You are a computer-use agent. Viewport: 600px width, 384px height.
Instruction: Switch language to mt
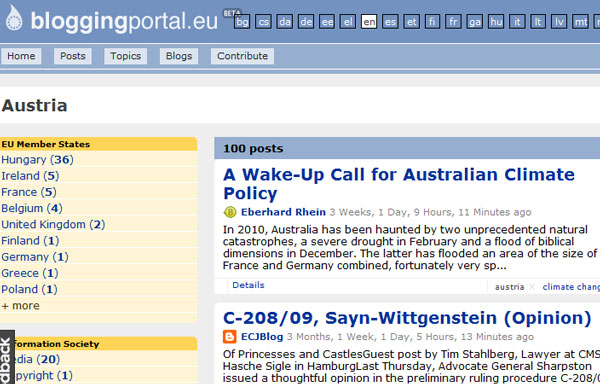(x=580, y=22)
